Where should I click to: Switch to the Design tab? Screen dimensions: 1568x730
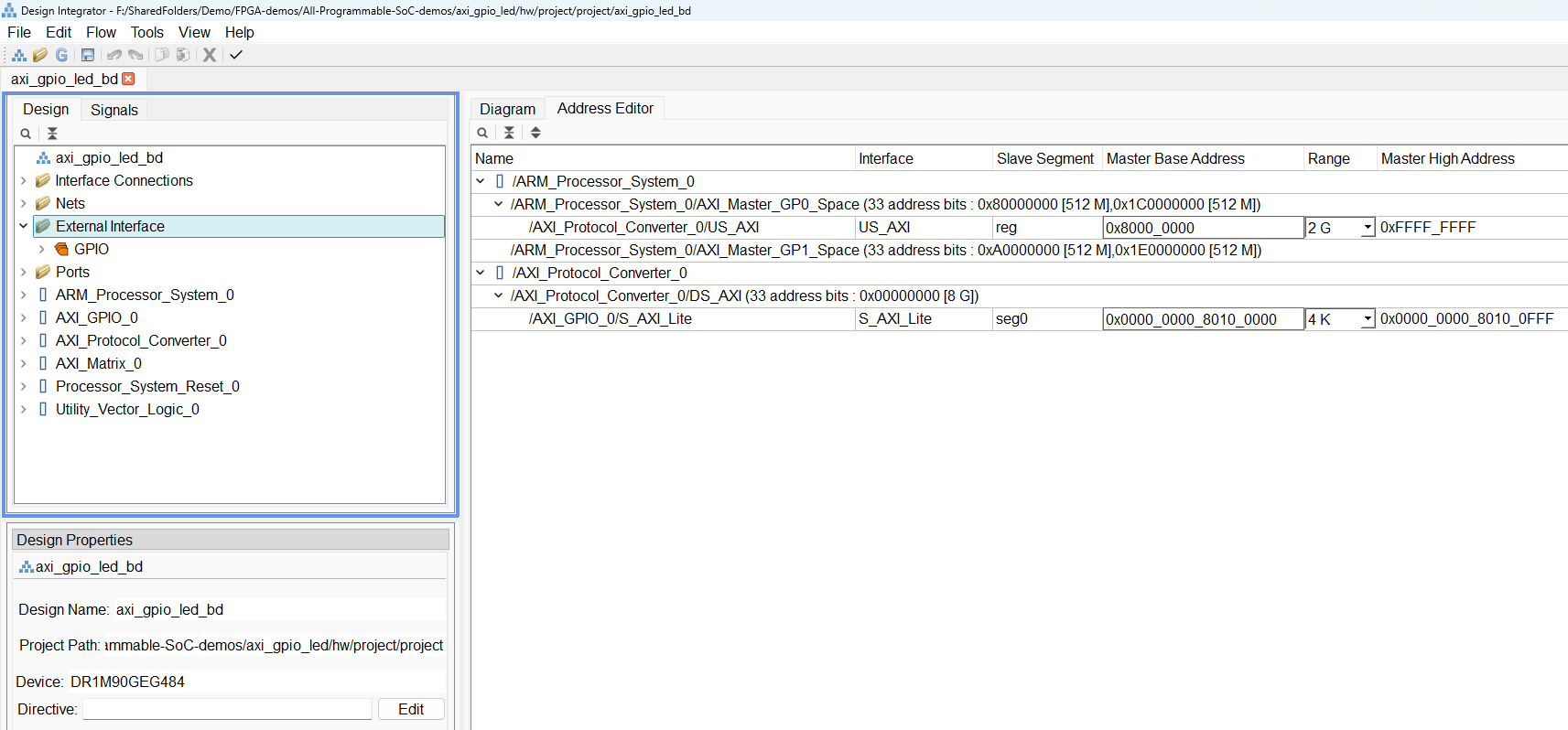click(46, 109)
